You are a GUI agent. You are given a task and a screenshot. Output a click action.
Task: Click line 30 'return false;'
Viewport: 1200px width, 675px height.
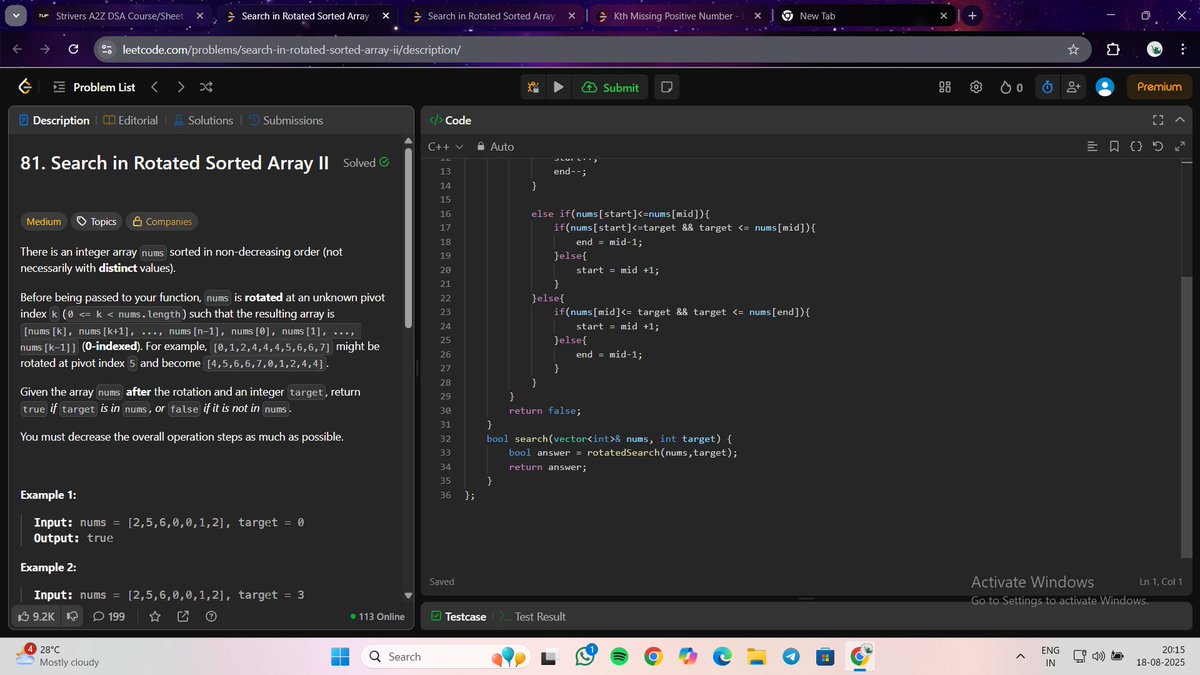544,411
